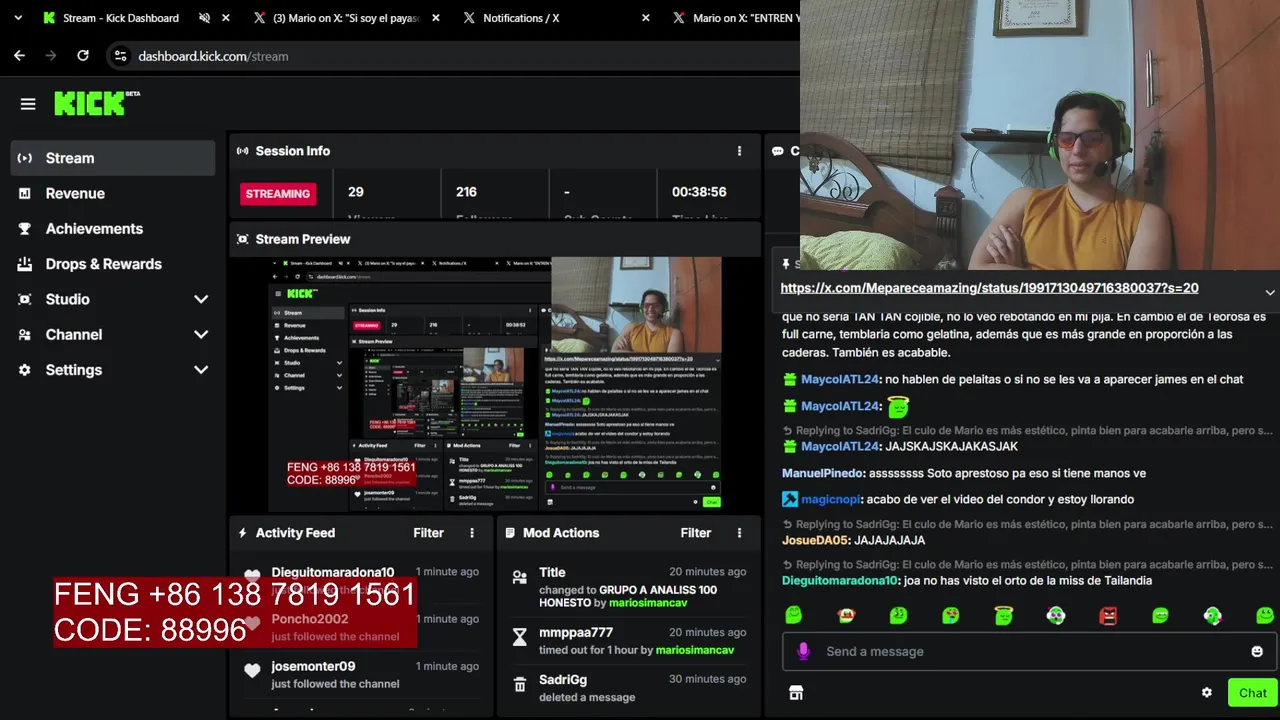
Task: Switch to the Notifications / X tab
Action: coord(521,18)
